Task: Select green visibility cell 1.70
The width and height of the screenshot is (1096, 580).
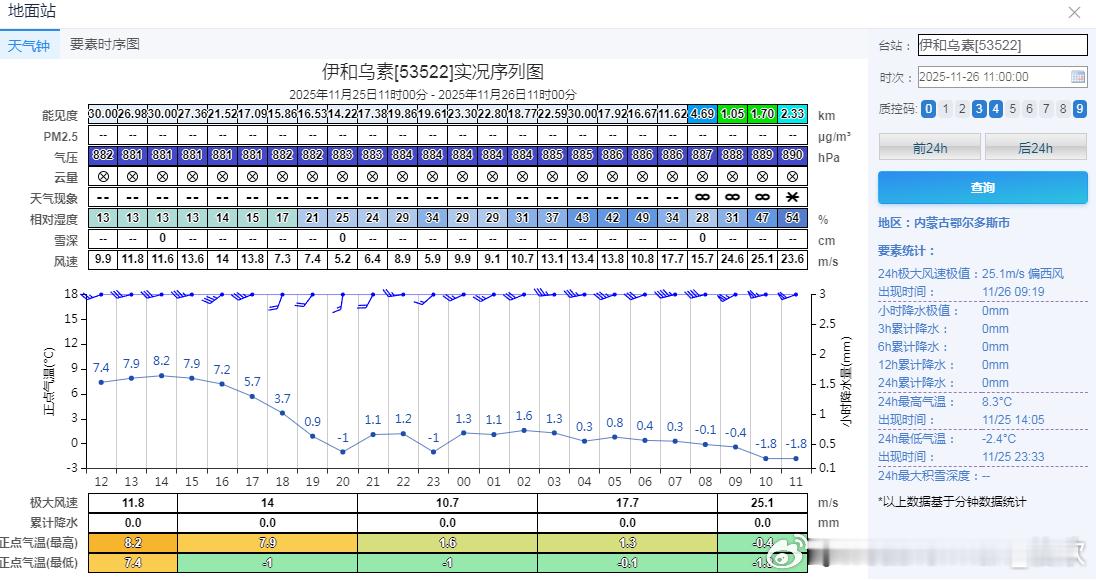Action: pos(763,114)
